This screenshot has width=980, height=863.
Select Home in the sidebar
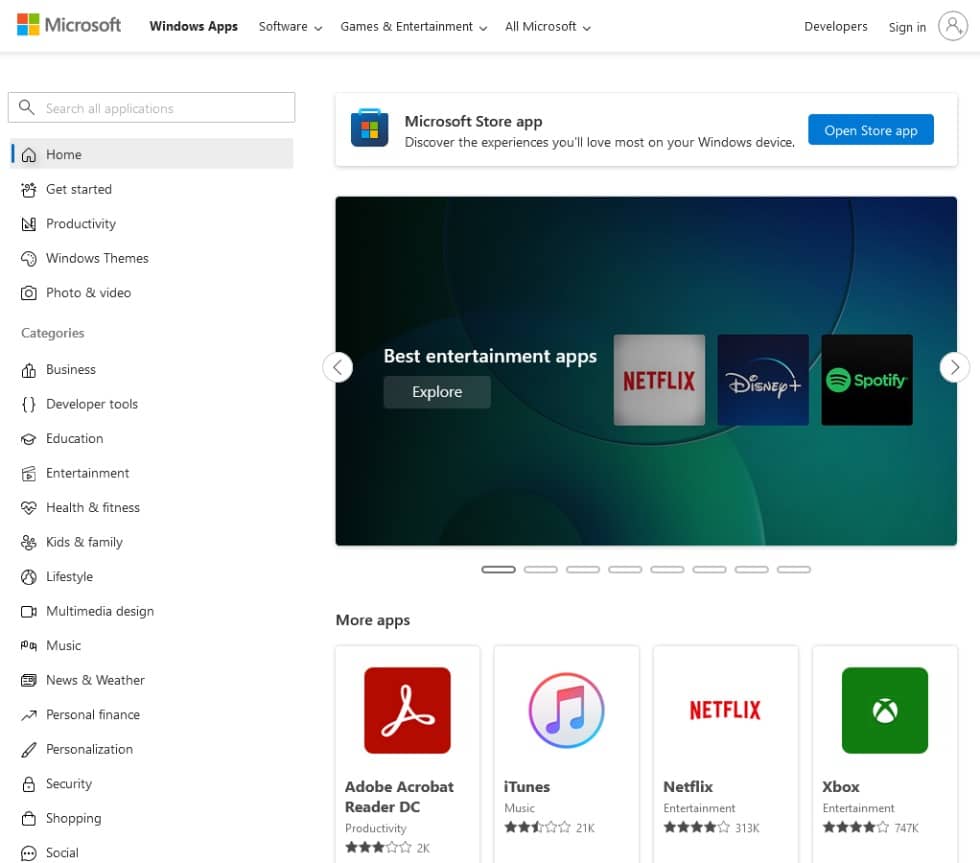[x=152, y=154]
